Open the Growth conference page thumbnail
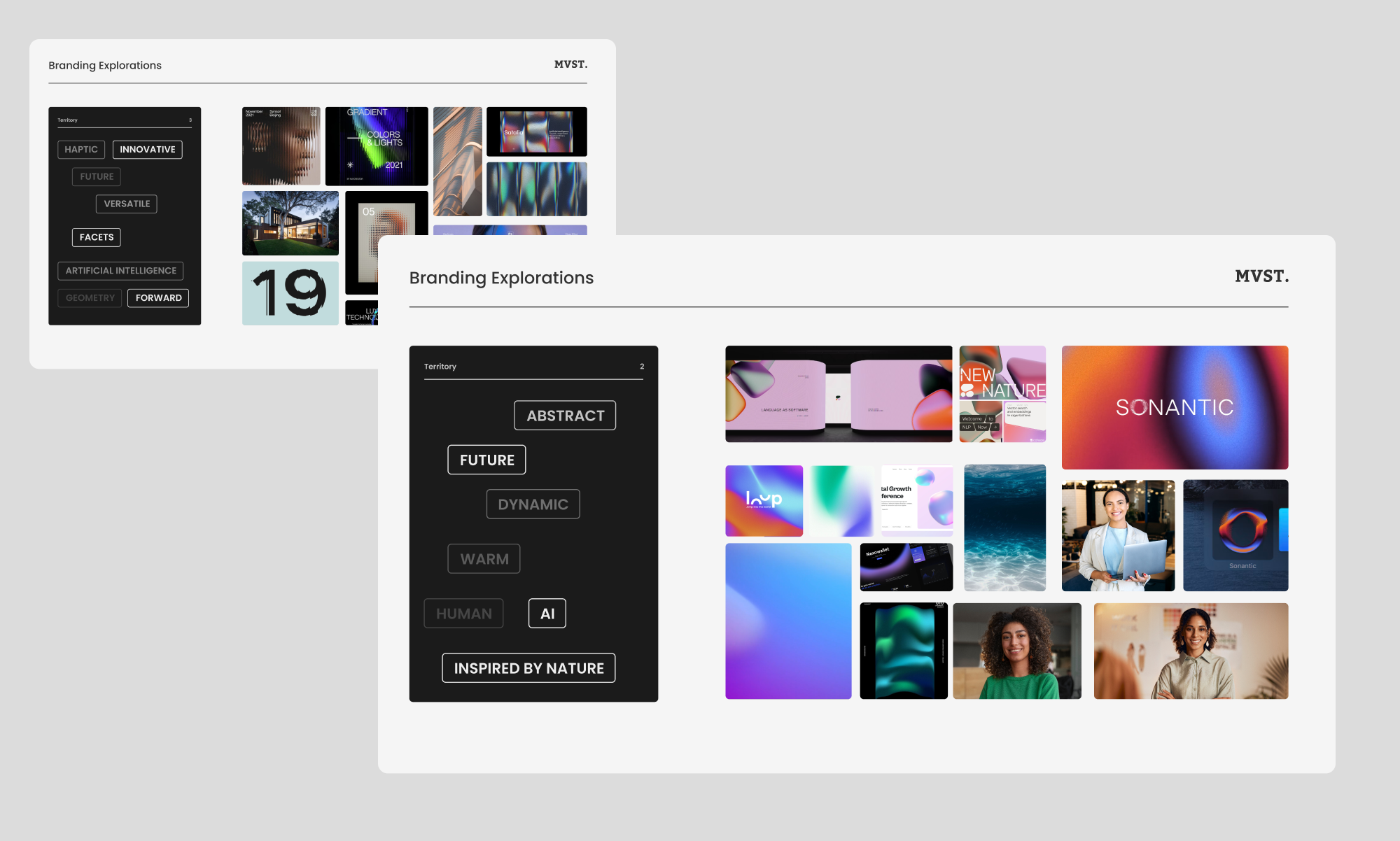Screen dimensions: 1400x841 (x=916, y=501)
